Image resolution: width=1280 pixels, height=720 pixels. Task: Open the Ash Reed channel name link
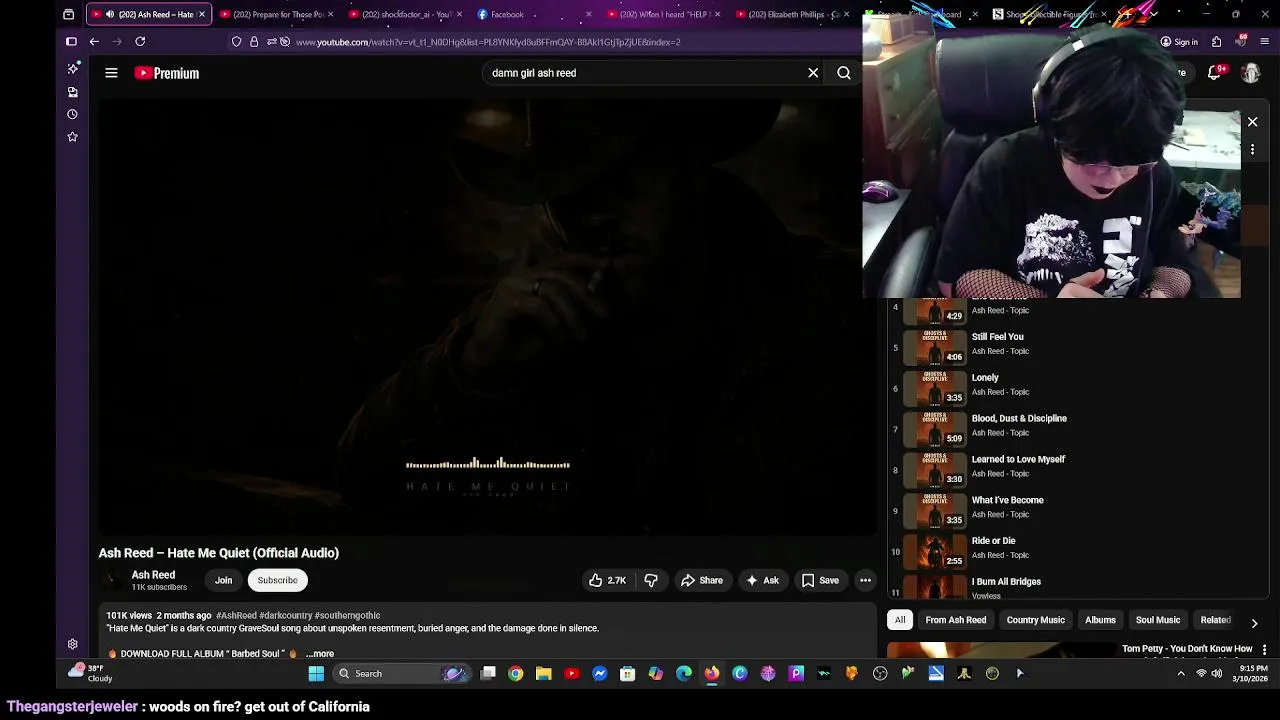(x=153, y=575)
